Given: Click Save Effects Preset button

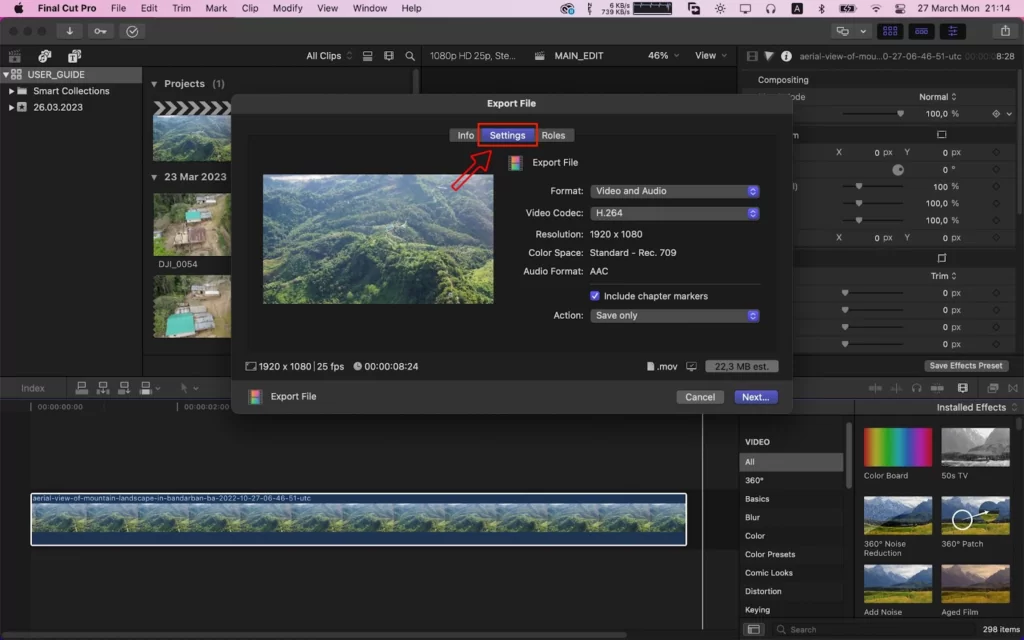Looking at the screenshot, I should point(966,366).
